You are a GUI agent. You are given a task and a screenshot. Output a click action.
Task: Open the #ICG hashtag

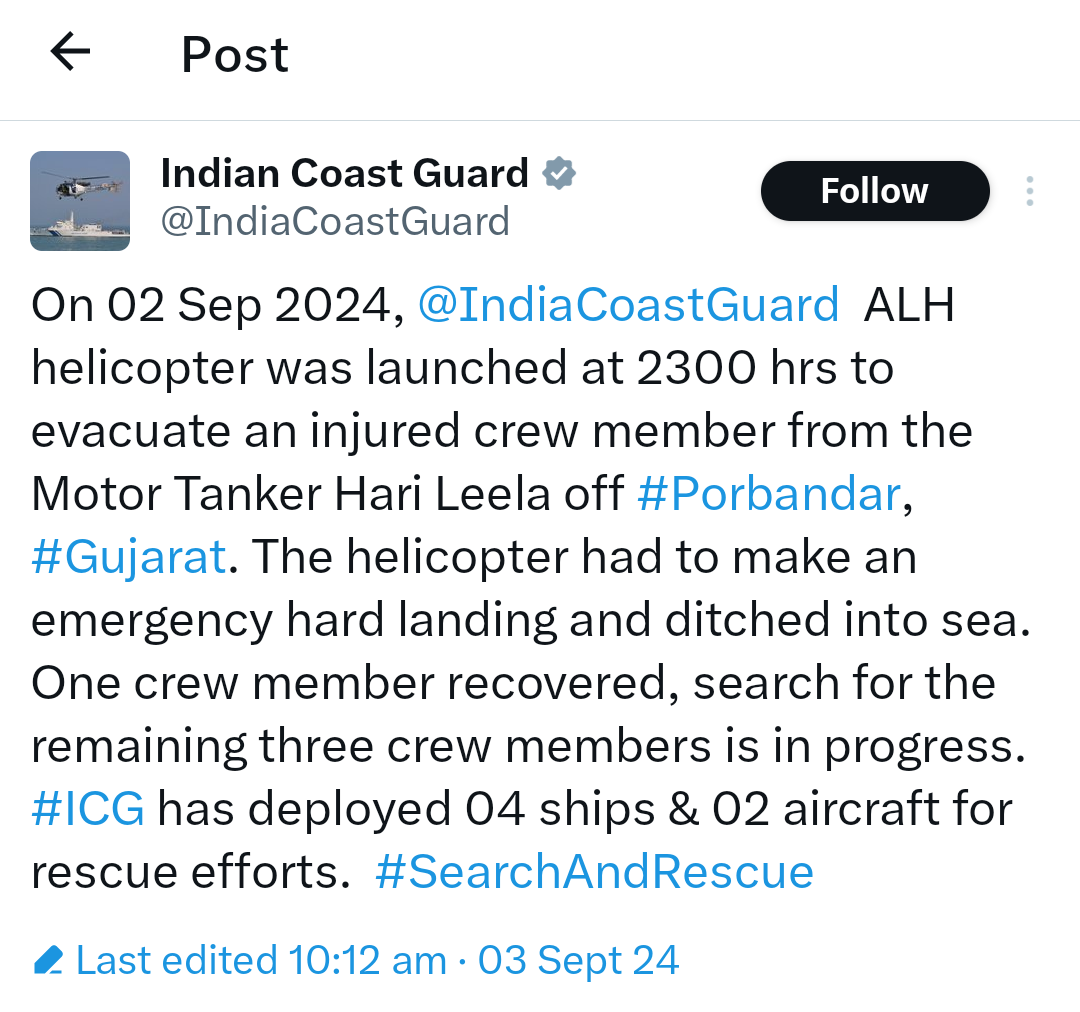[88, 809]
